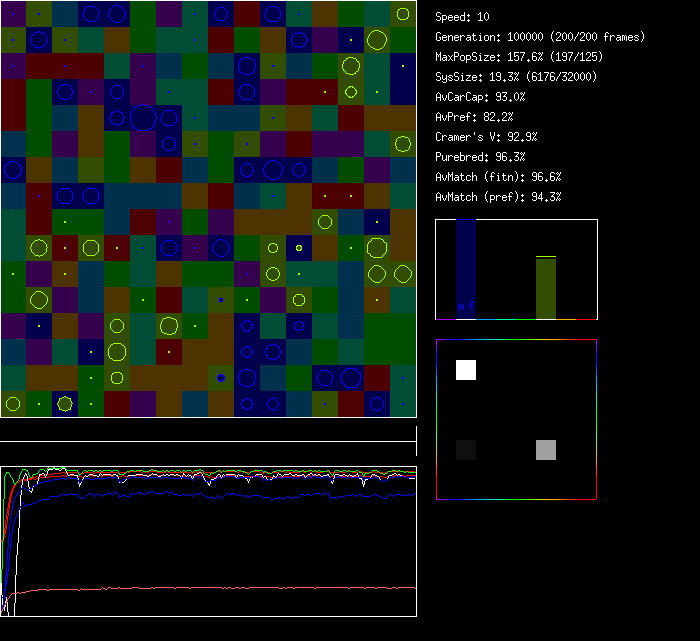Click the olive-green bar in the histogram
This screenshot has height=641, width=700.
tap(545, 288)
